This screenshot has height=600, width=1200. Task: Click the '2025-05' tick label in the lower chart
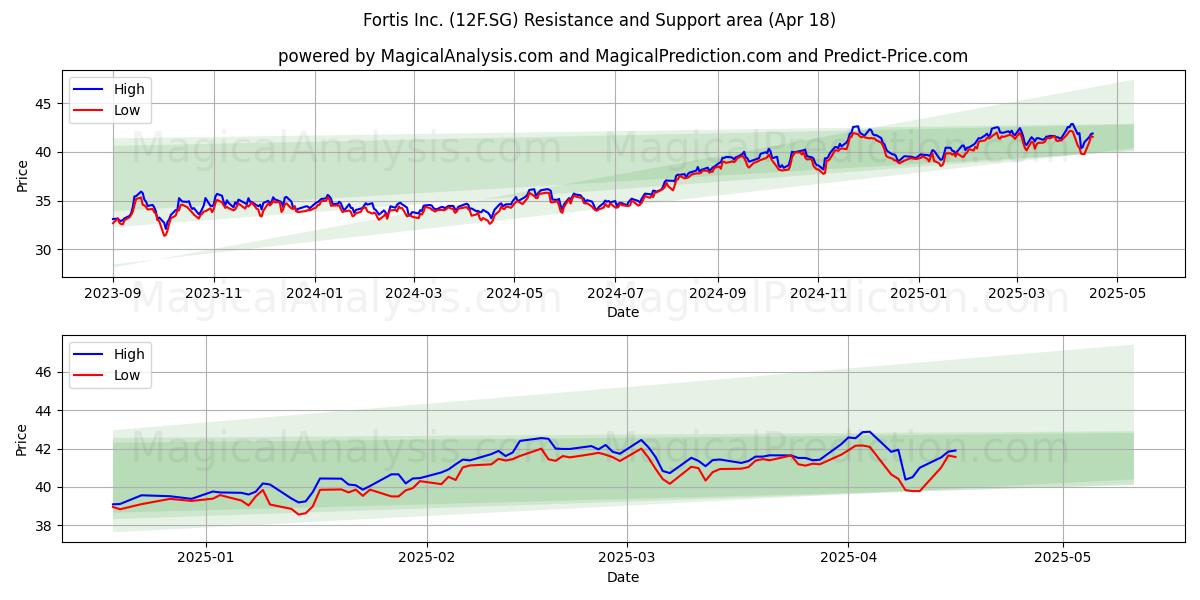pyautogui.click(x=1062, y=558)
